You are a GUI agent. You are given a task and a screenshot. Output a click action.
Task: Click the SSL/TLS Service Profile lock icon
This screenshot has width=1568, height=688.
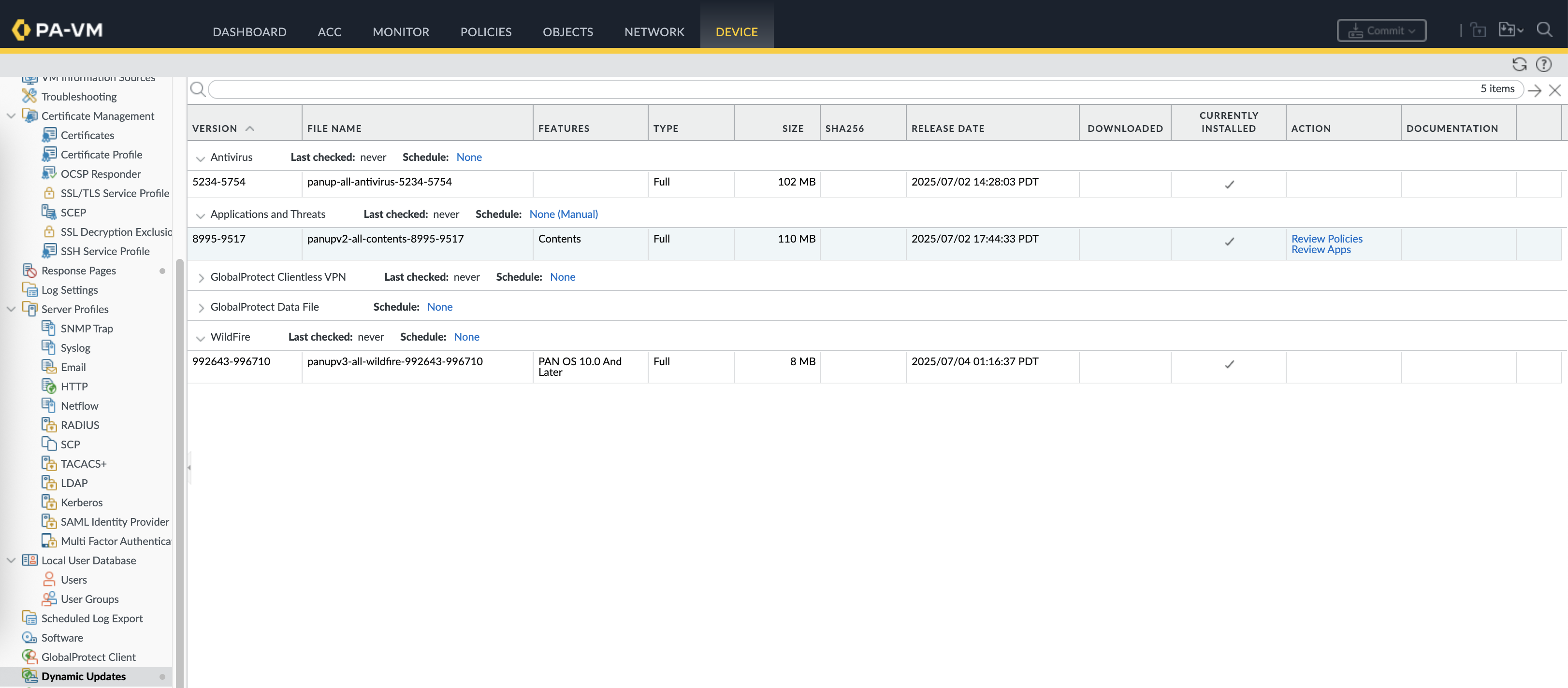click(49, 193)
